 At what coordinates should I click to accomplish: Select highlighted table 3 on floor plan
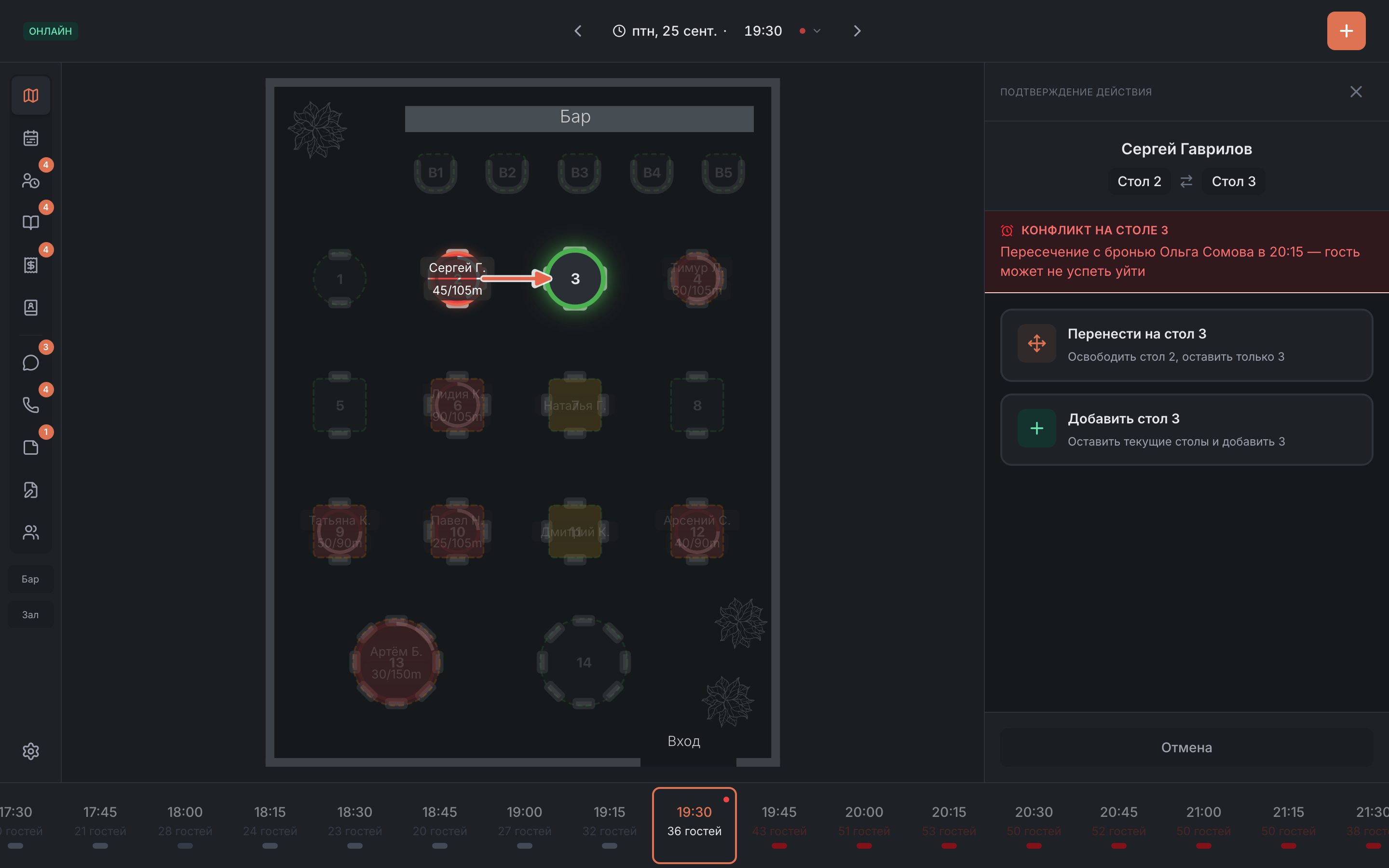(x=575, y=279)
